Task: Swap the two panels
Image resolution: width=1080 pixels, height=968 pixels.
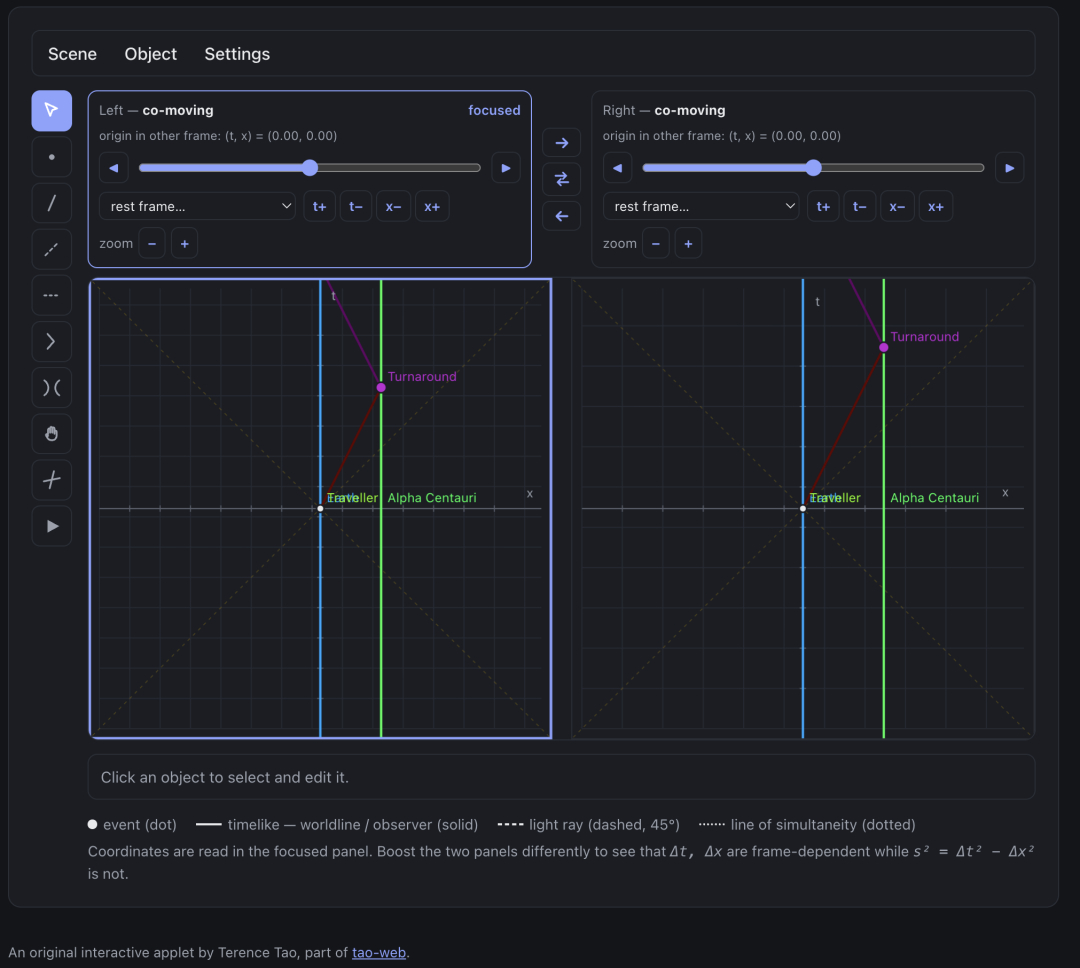Action: 561,180
